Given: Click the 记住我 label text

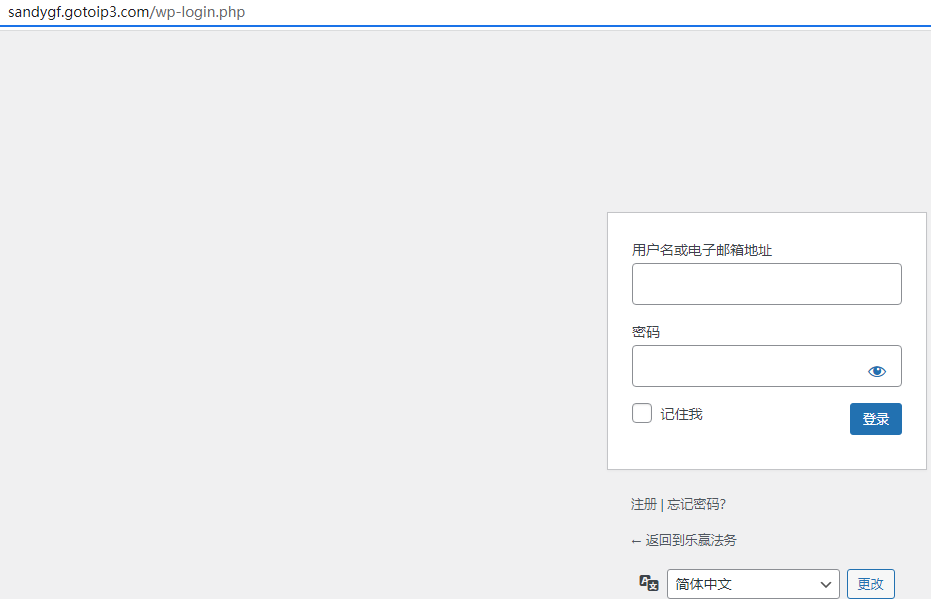Looking at the screenshot, I should coord(681,414).
